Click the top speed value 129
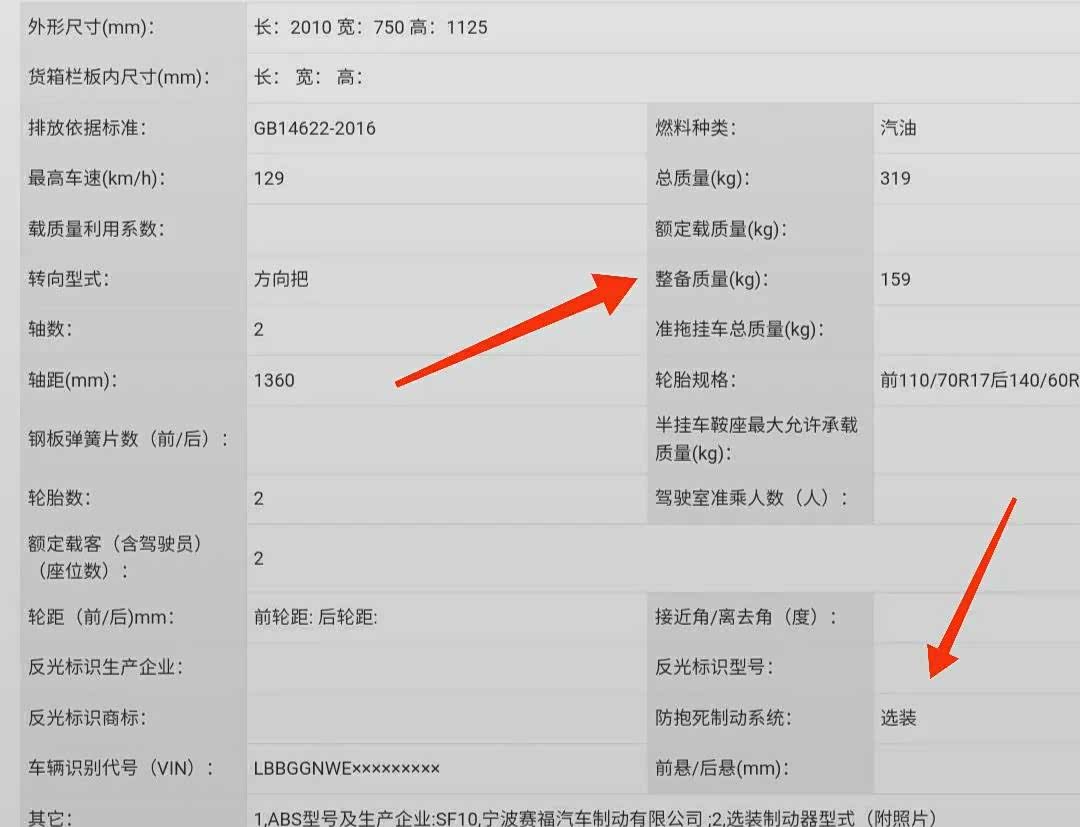The image size is (1080, 827). (269, 178)
